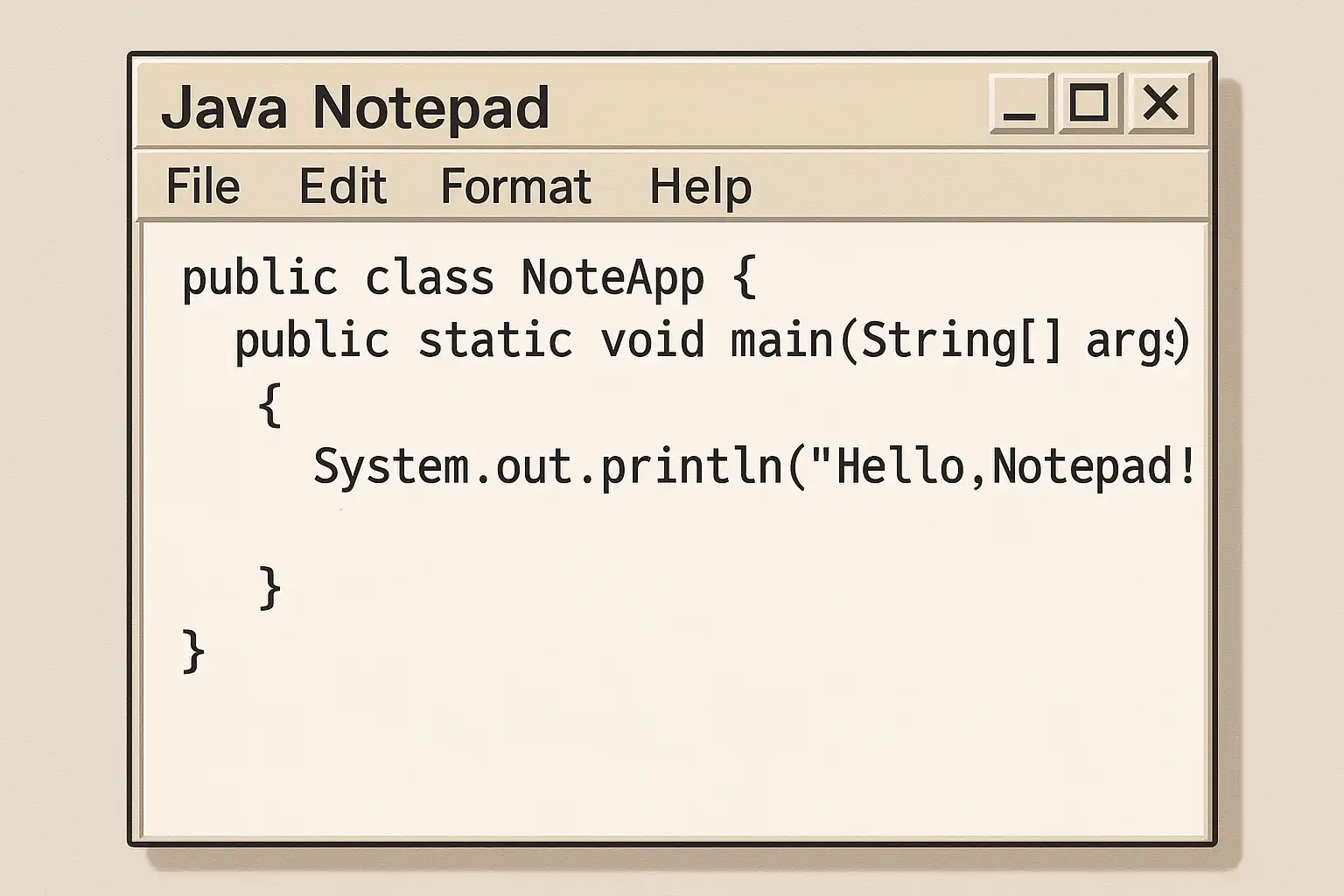Click on System.out.println call
This screenshot has height=896, width=1344.
click(547, 466)
